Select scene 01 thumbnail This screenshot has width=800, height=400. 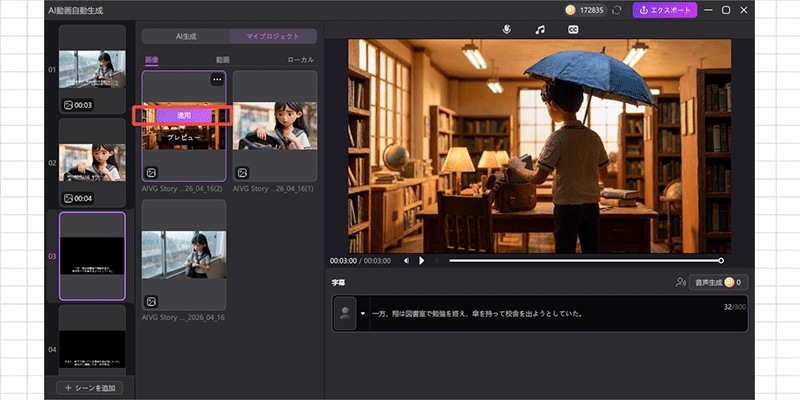point(92,69)
